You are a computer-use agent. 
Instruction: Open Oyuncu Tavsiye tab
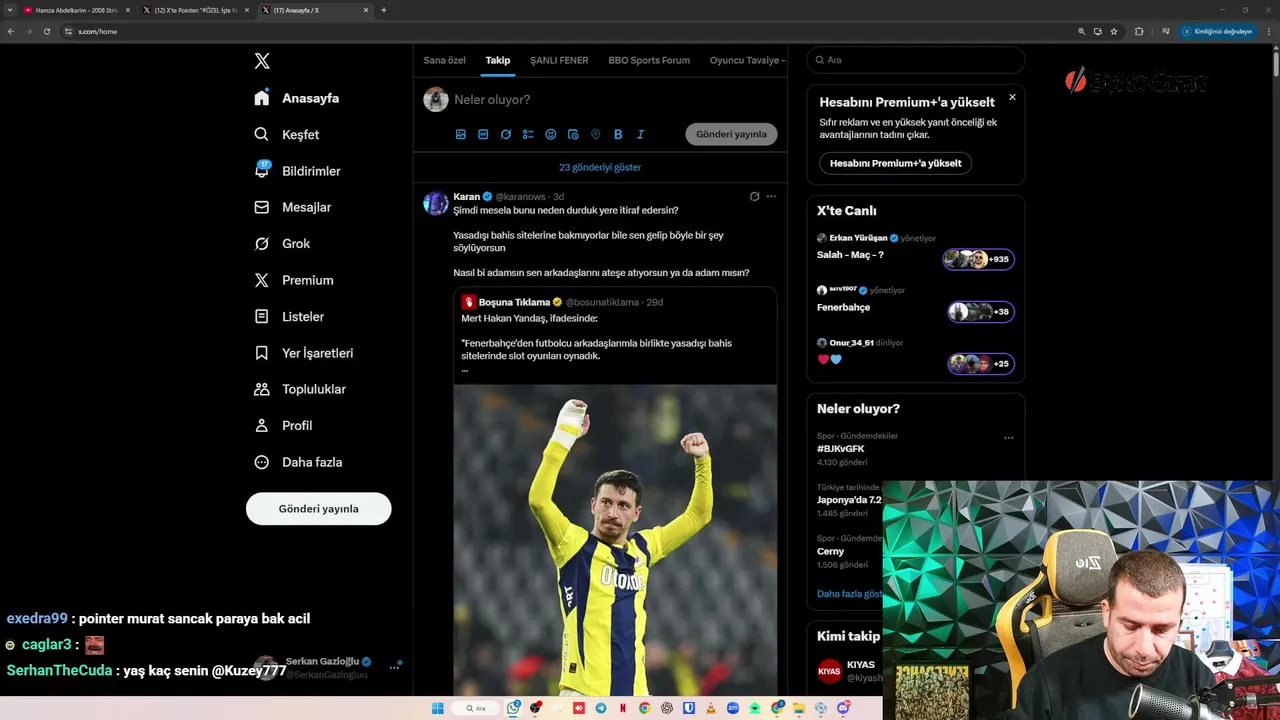pyautogui.click(x=747, y=60)
